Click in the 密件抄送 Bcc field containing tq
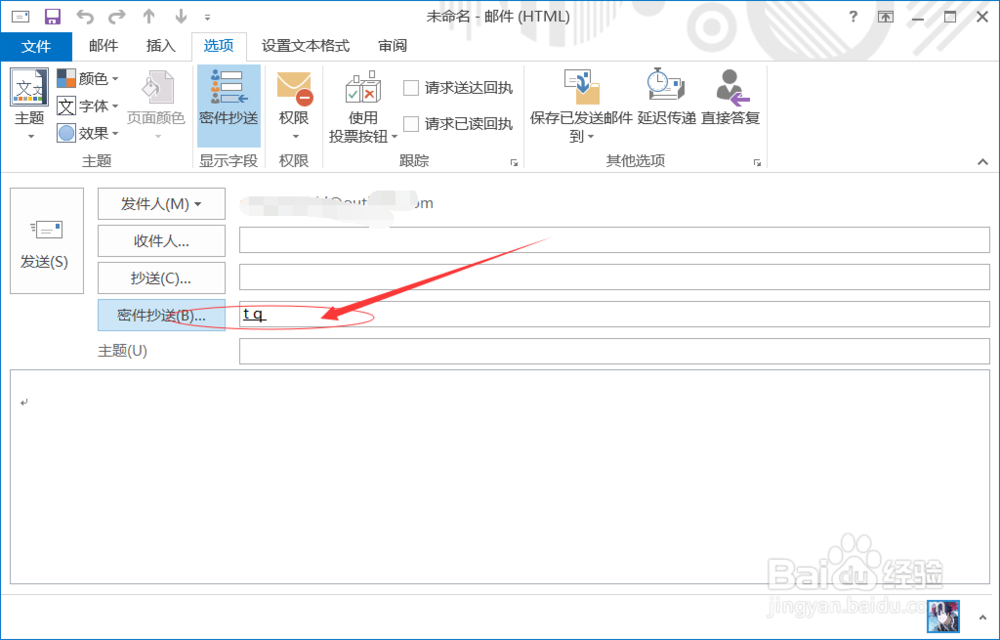Viewport: 1000px width, 640px height. pos(614,314)
